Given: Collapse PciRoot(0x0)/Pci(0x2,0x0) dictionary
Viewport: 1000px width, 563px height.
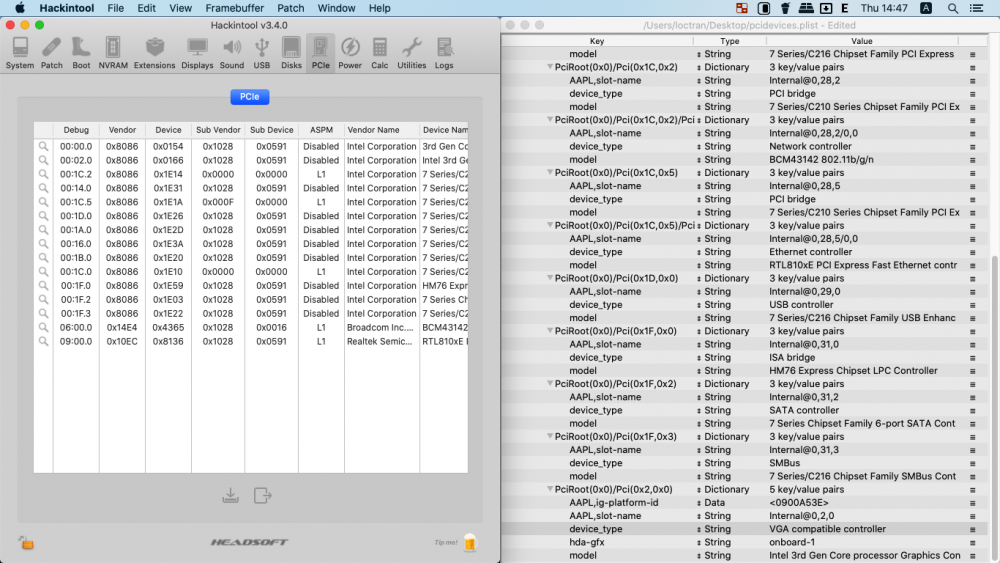Looking at the screenshot, I should [x=550, y=489].
